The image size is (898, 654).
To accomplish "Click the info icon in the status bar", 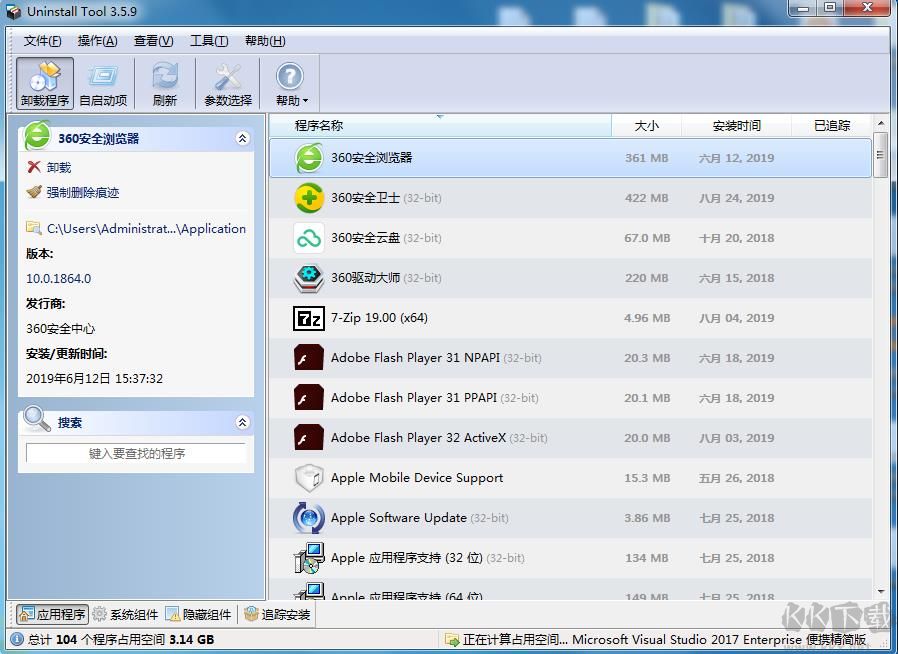I will pos(17,639).
